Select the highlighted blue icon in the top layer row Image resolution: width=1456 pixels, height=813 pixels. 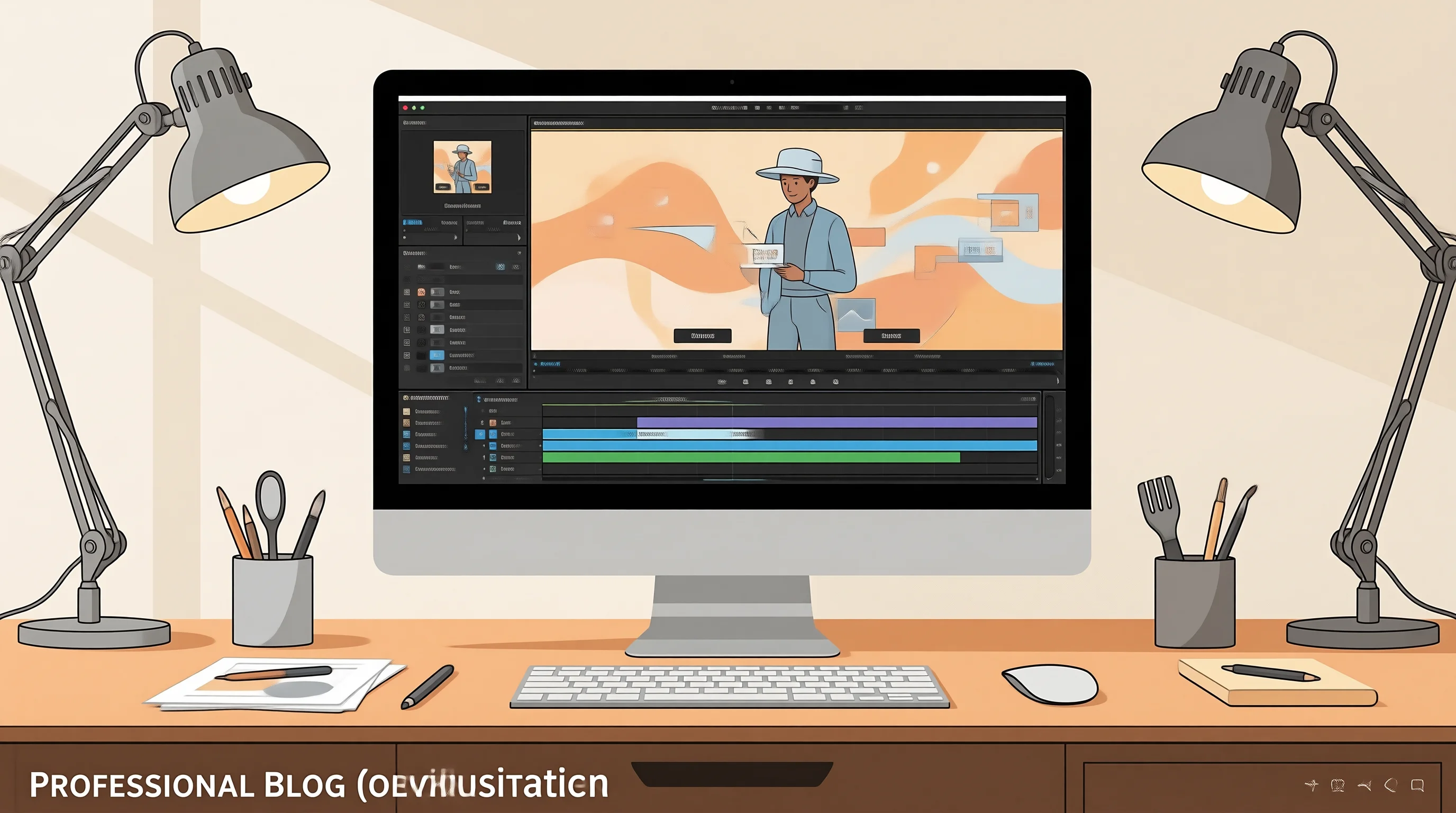tap(500, 266)
